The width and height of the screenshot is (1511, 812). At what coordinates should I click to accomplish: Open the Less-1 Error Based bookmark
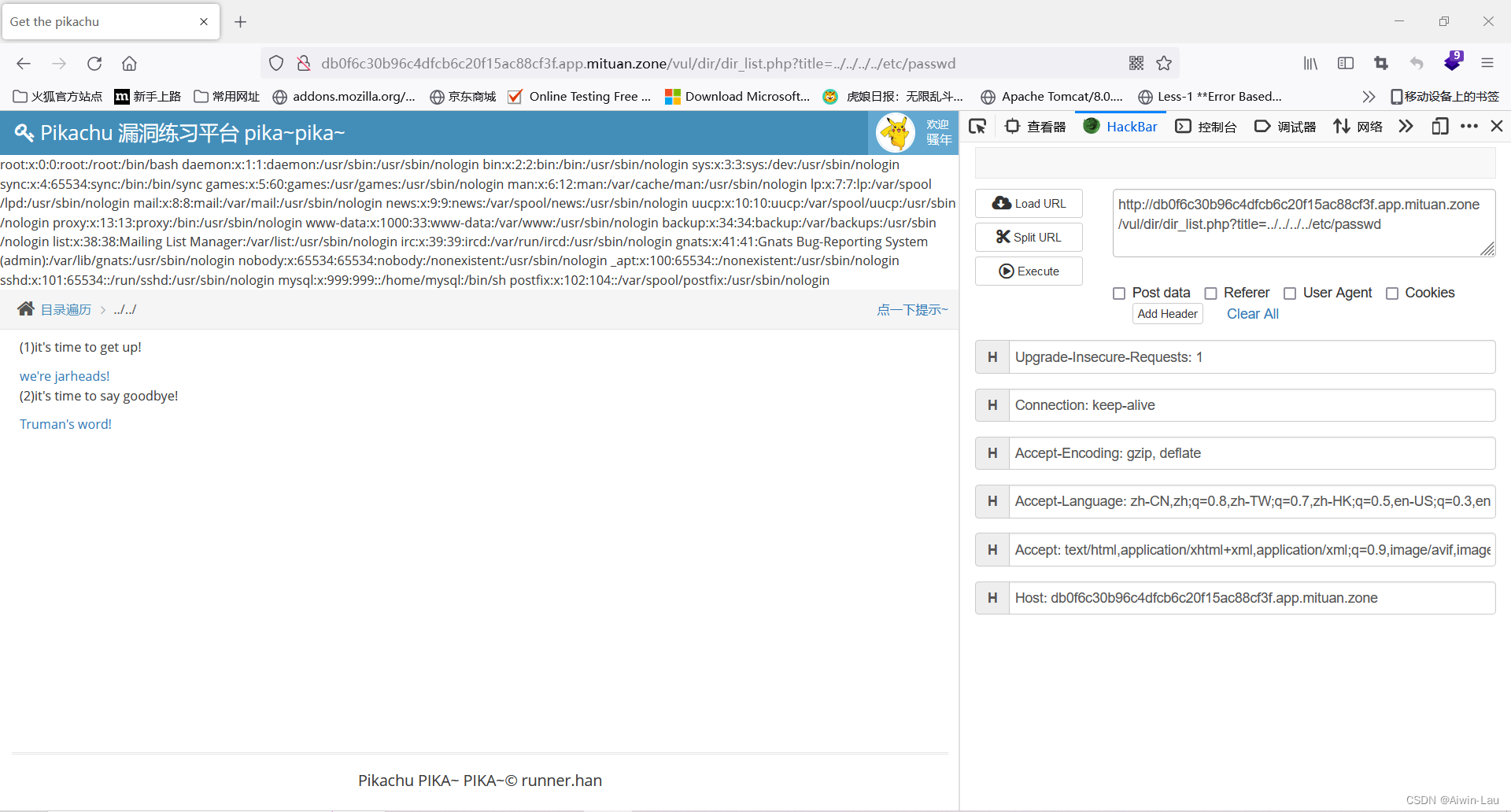click(1210, 97)
